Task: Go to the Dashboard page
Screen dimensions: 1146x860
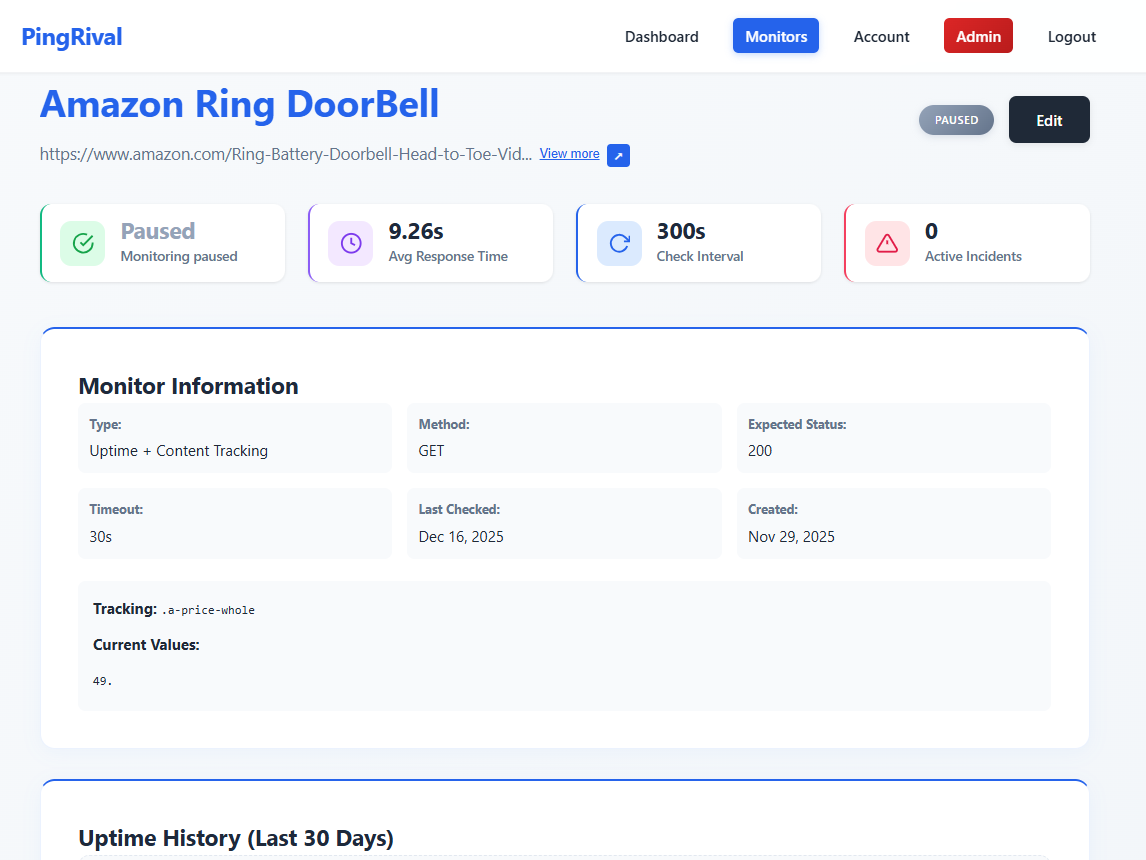Action: click(661, 37)
